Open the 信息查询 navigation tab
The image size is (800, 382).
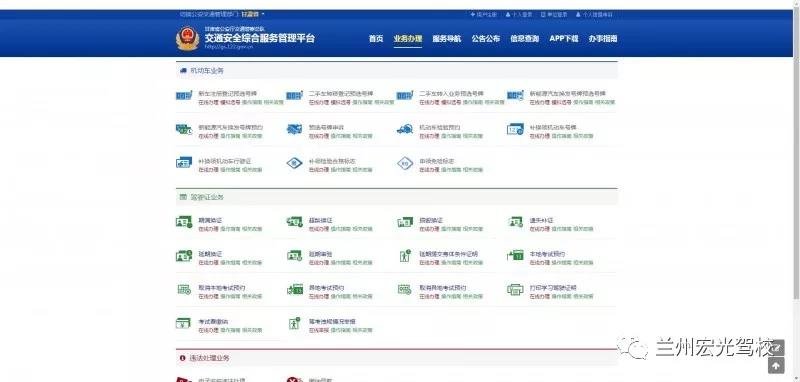pos(524,38)
